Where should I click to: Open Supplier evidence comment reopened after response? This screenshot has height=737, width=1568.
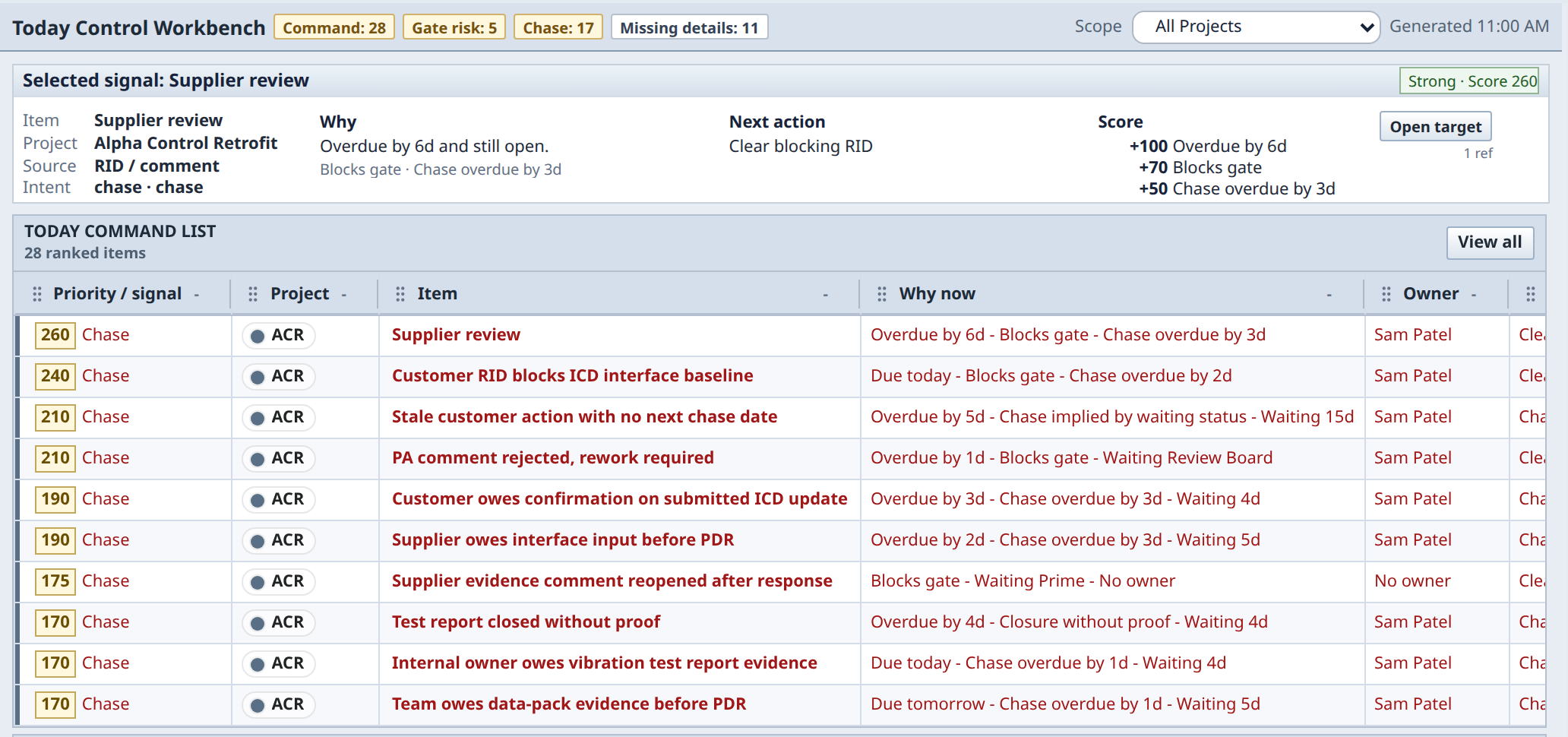(612, 581)
